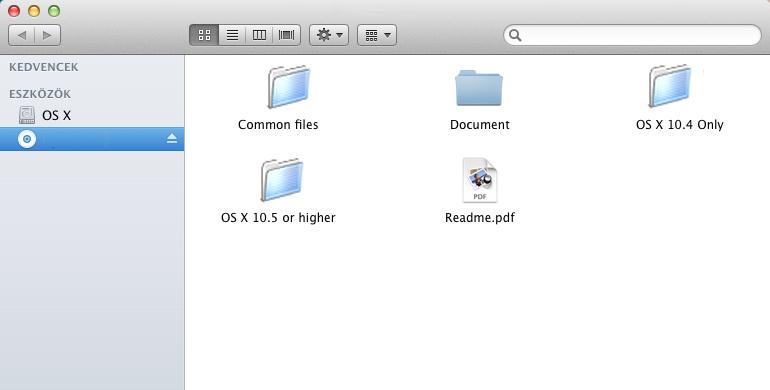
Task: Zoom the window with the green button
Action: pos(54,10)
